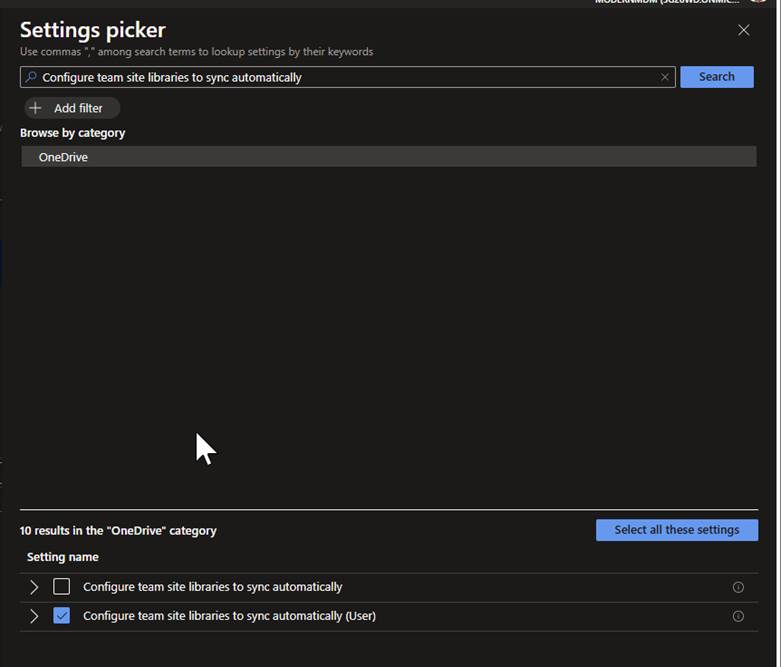This screenshot has width=781, height=667.
Task: Click the MODERNMDM tenant name at top
Action: pyautogui.click(x=667, y=3)
